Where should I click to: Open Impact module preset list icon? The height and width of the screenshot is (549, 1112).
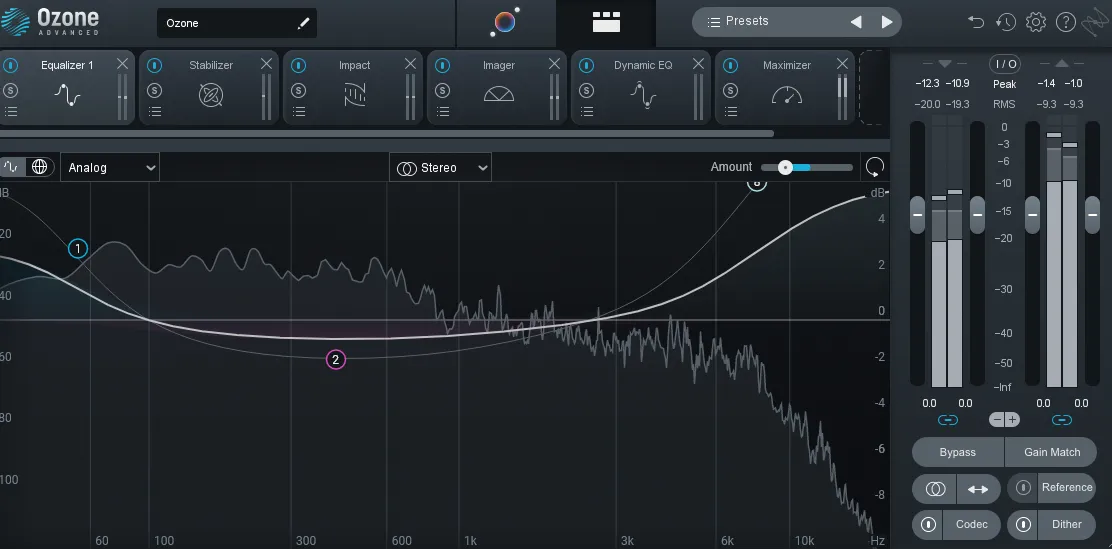click(x=299, y=111)
